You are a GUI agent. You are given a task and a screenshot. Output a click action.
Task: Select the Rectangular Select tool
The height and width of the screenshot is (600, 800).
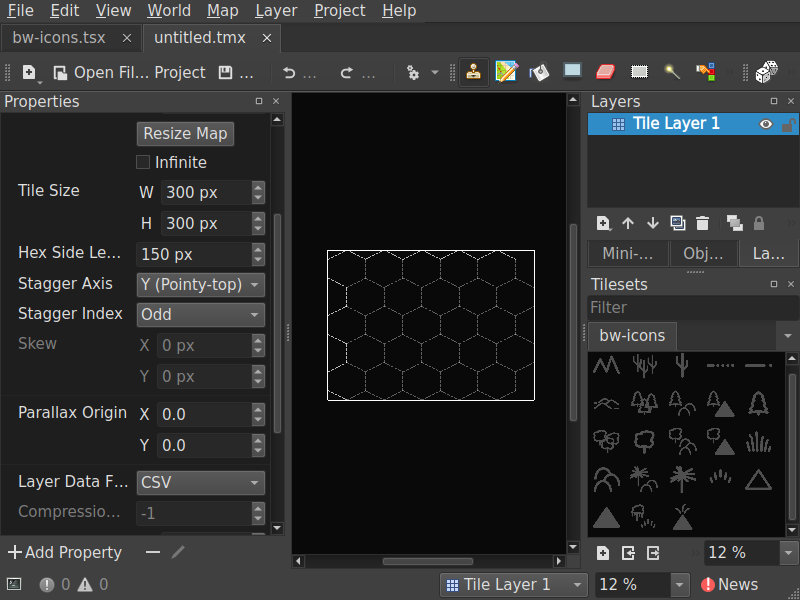(639, 72)
